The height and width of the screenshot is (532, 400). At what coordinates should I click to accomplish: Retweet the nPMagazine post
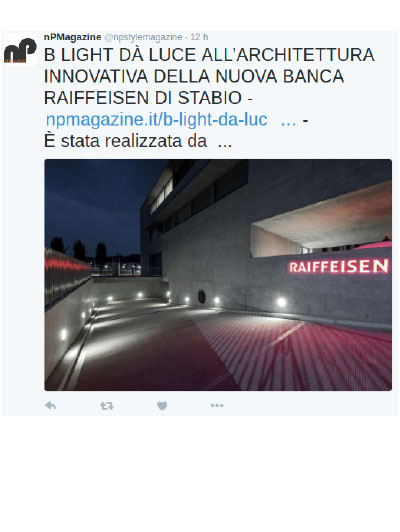(107, 405)
